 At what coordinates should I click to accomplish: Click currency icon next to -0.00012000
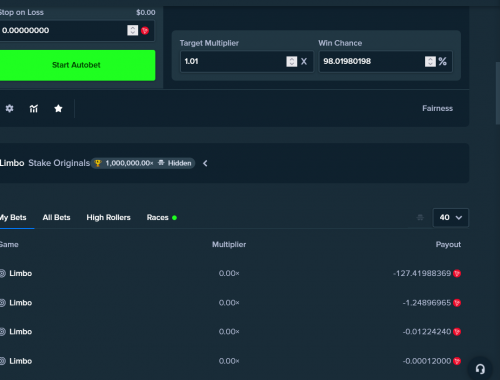[x=457, y=361]
